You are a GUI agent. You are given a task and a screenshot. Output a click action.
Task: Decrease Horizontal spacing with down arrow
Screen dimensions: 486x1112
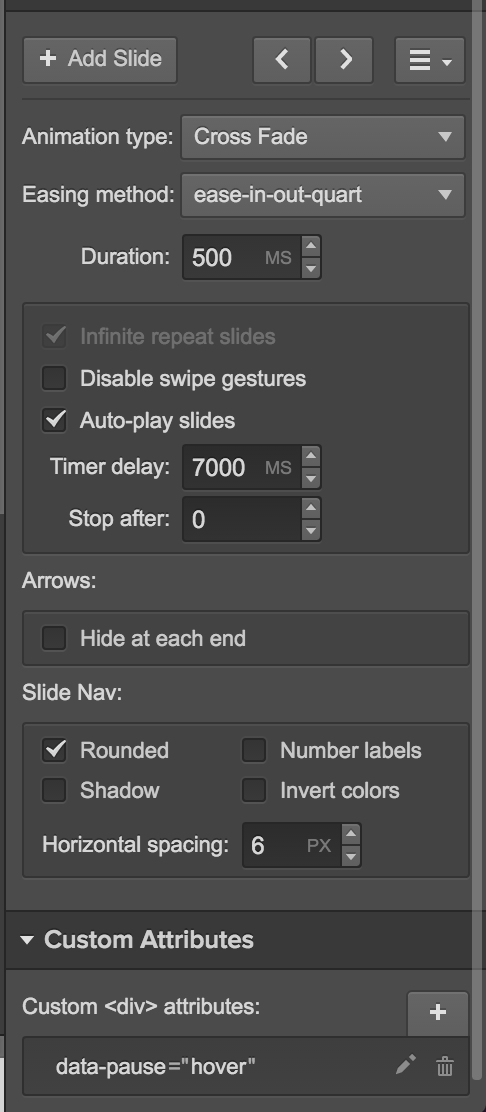[350, 856]
